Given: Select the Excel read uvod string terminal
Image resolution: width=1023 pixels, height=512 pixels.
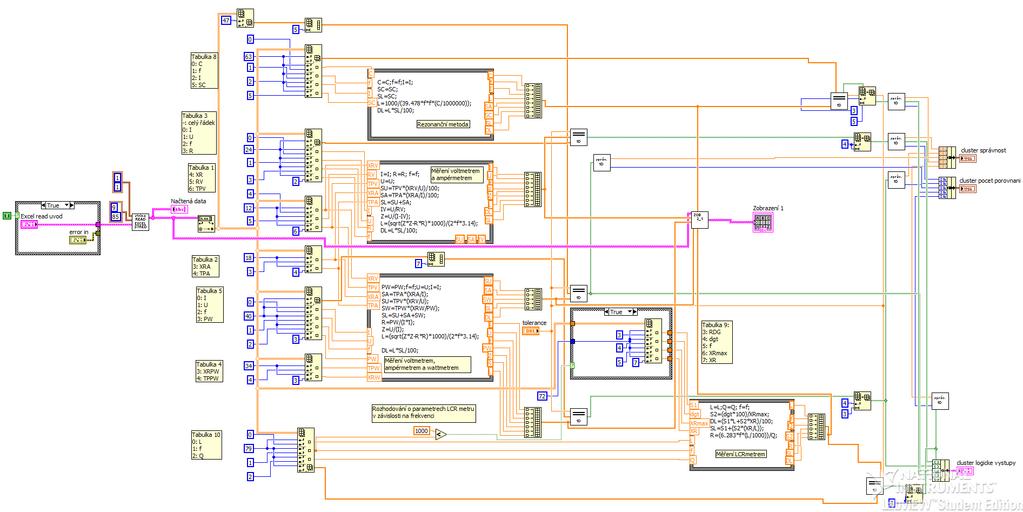Looking at the screenshot, I should click(29, 224).
